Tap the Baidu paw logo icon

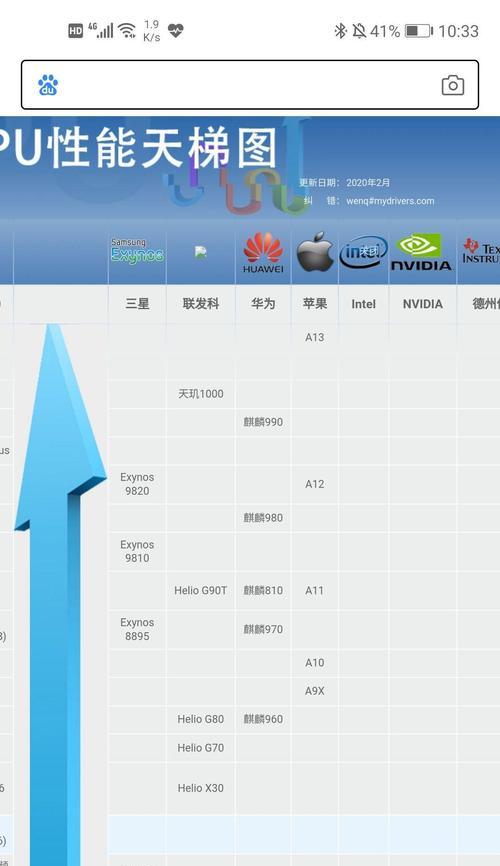click(48, 85)
